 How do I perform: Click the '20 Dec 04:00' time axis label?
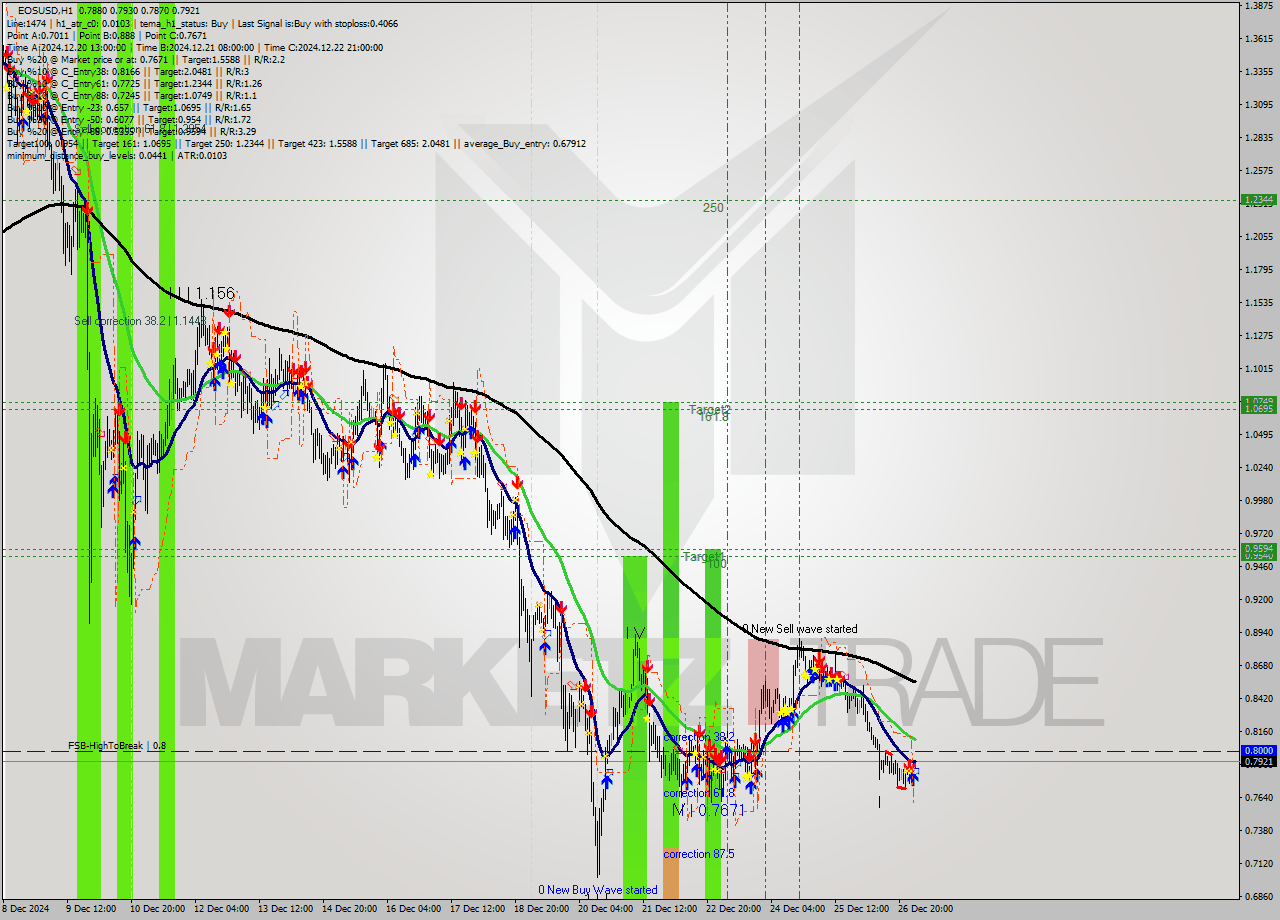[x=606, y=909]
